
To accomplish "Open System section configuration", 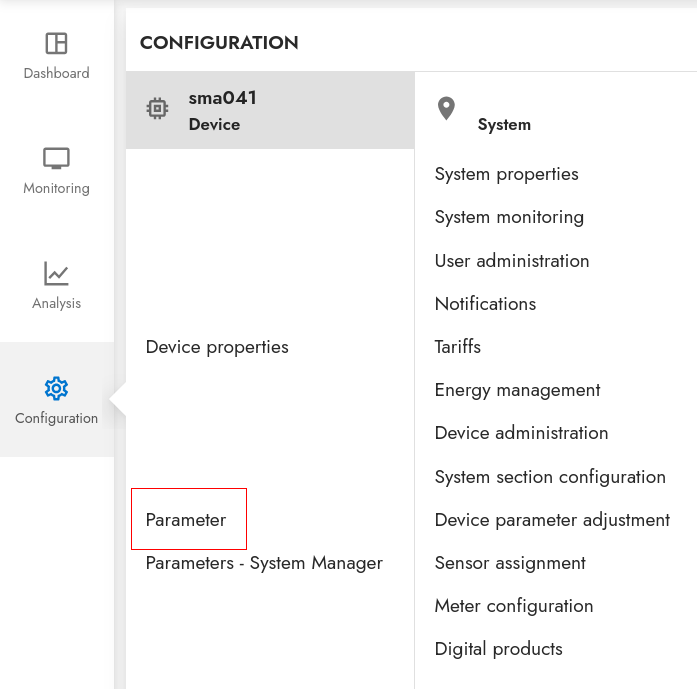I will pos(550,477).
